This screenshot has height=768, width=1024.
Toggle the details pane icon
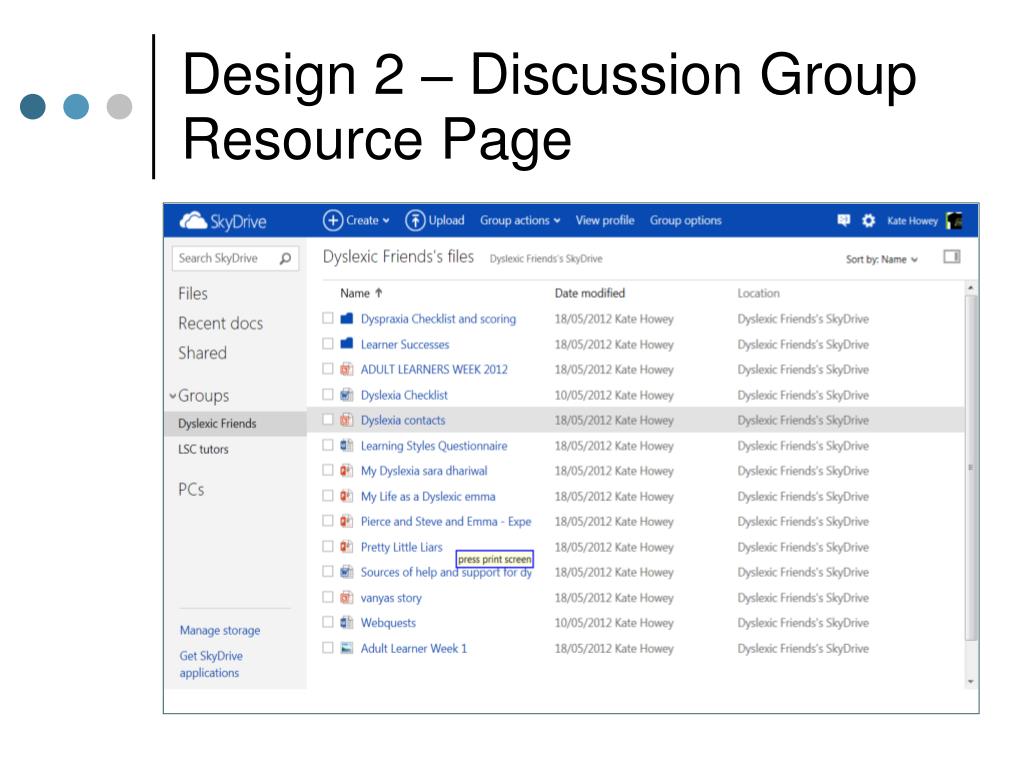point(952,257)
